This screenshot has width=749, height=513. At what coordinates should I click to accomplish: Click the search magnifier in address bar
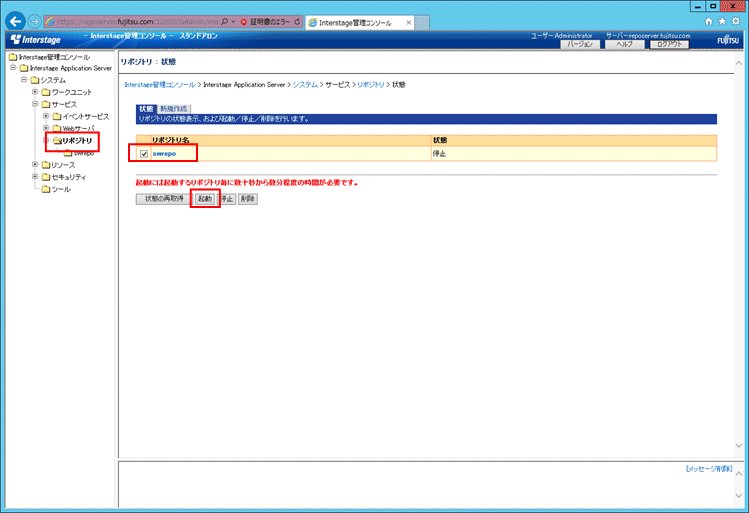click(225, 22)
